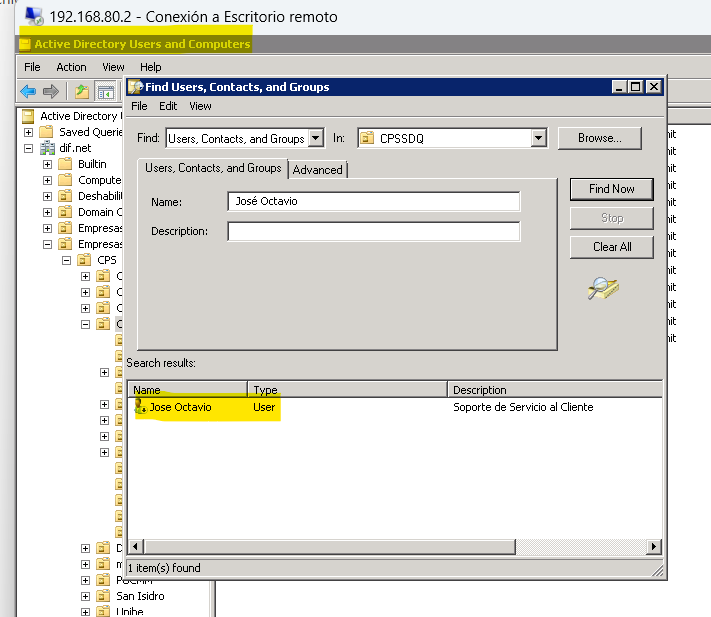
Task: Expand the Builtin node
Action: (48, 164)
